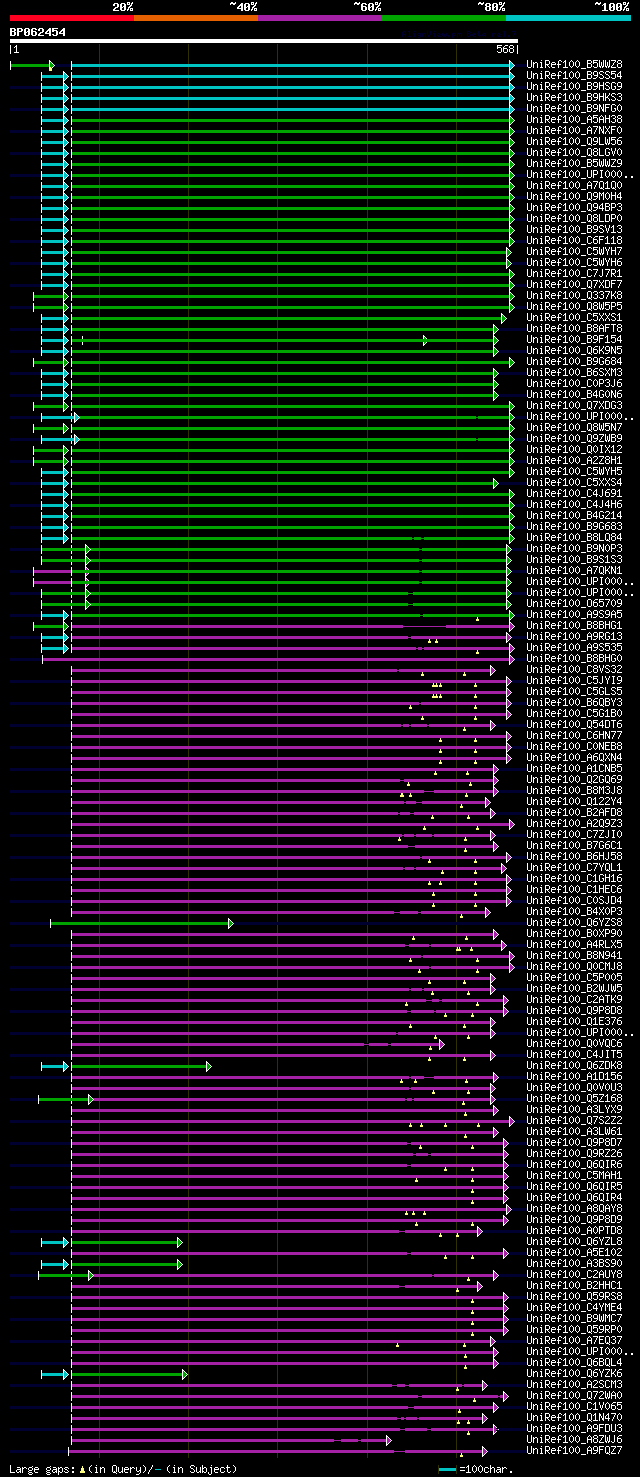Select the UniRef100_B2HHC1 label
The width and height of the screenshot is (640, 1477).
574,1285
